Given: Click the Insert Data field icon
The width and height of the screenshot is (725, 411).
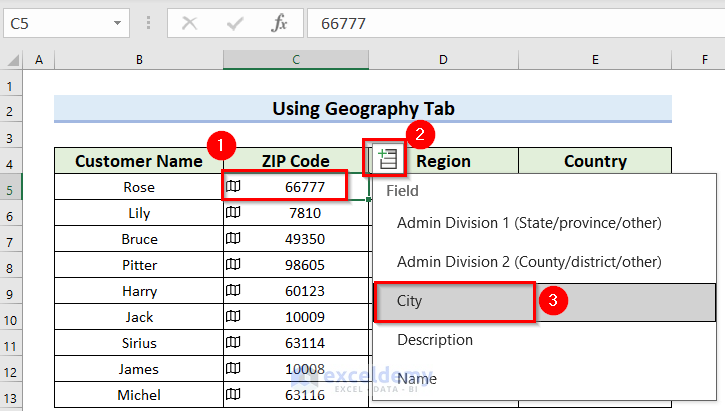Looking at the screenshot, I should pos(387,159).
